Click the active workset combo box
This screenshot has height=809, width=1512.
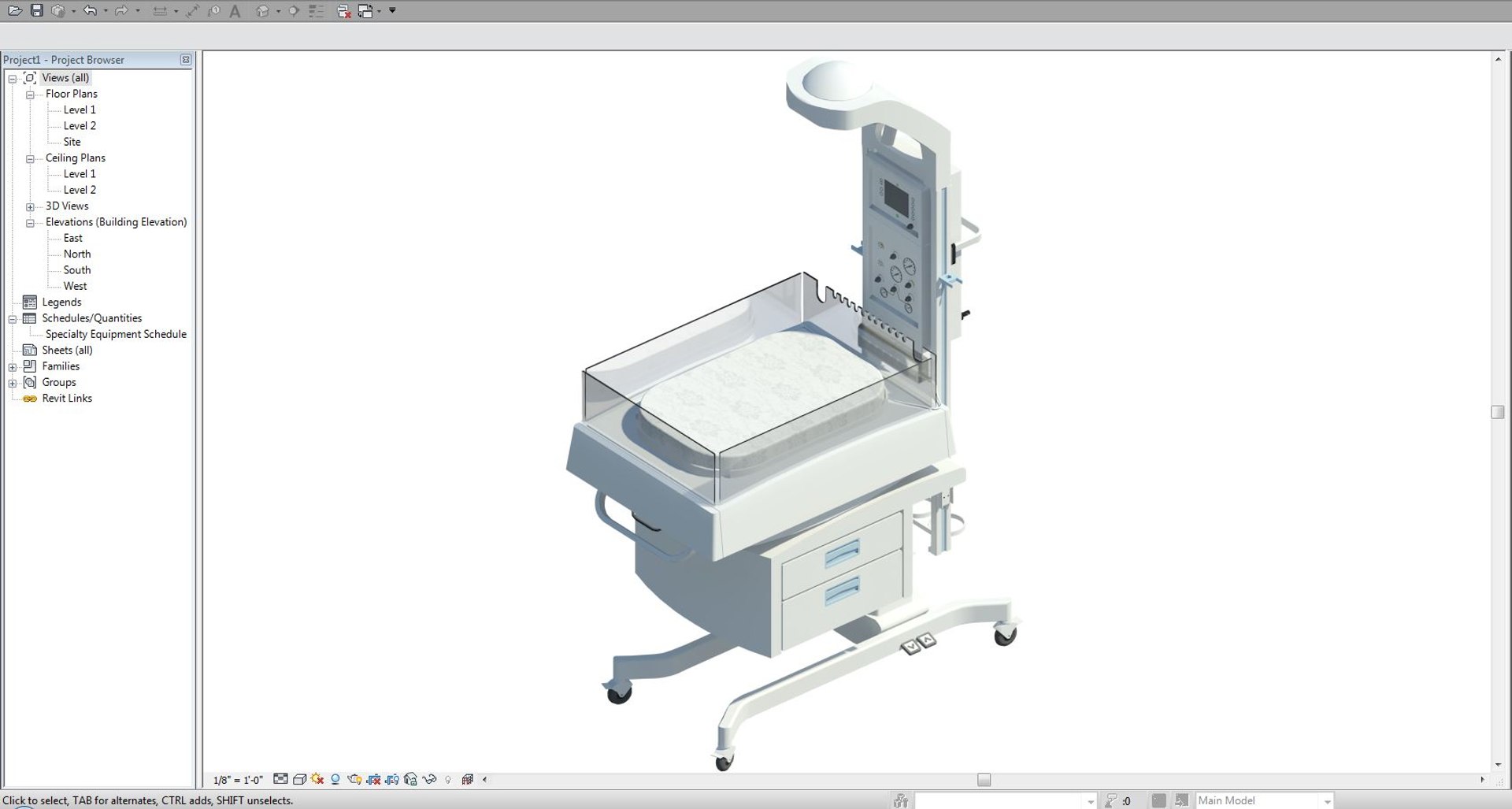1006,801
